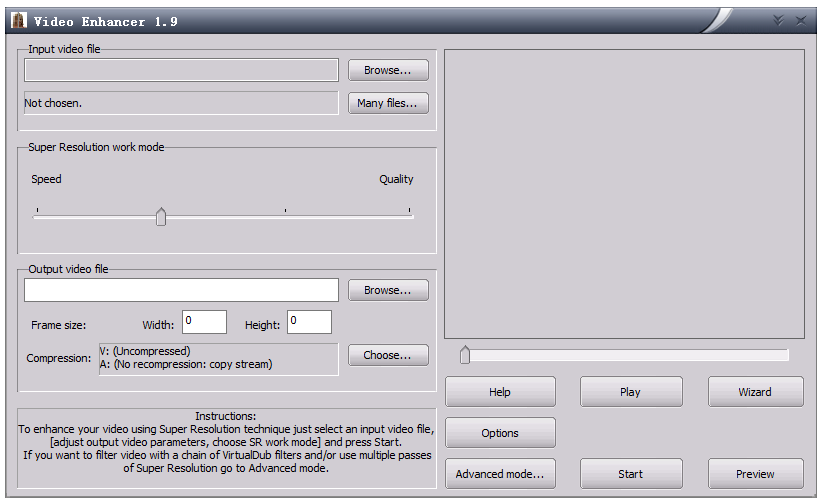Click the 'Compression:' label
The height and width of the screenshot is (504, 824).
pyautogui.click(x=59, y=358)
